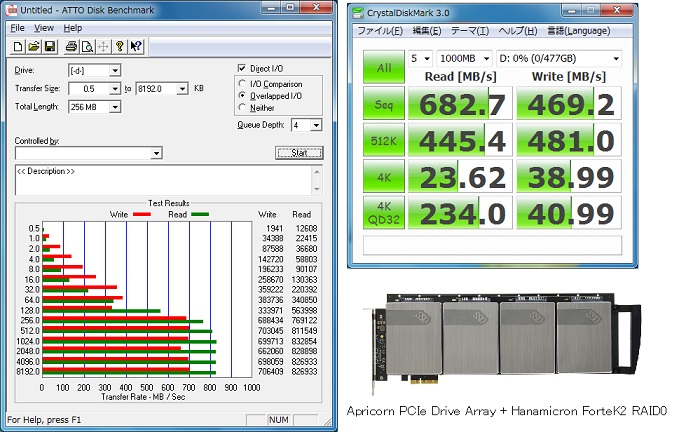This screenshot has width=679, height=432.
Task: Click Description box scroll up arrow
Action: click(x=317, y=171)
